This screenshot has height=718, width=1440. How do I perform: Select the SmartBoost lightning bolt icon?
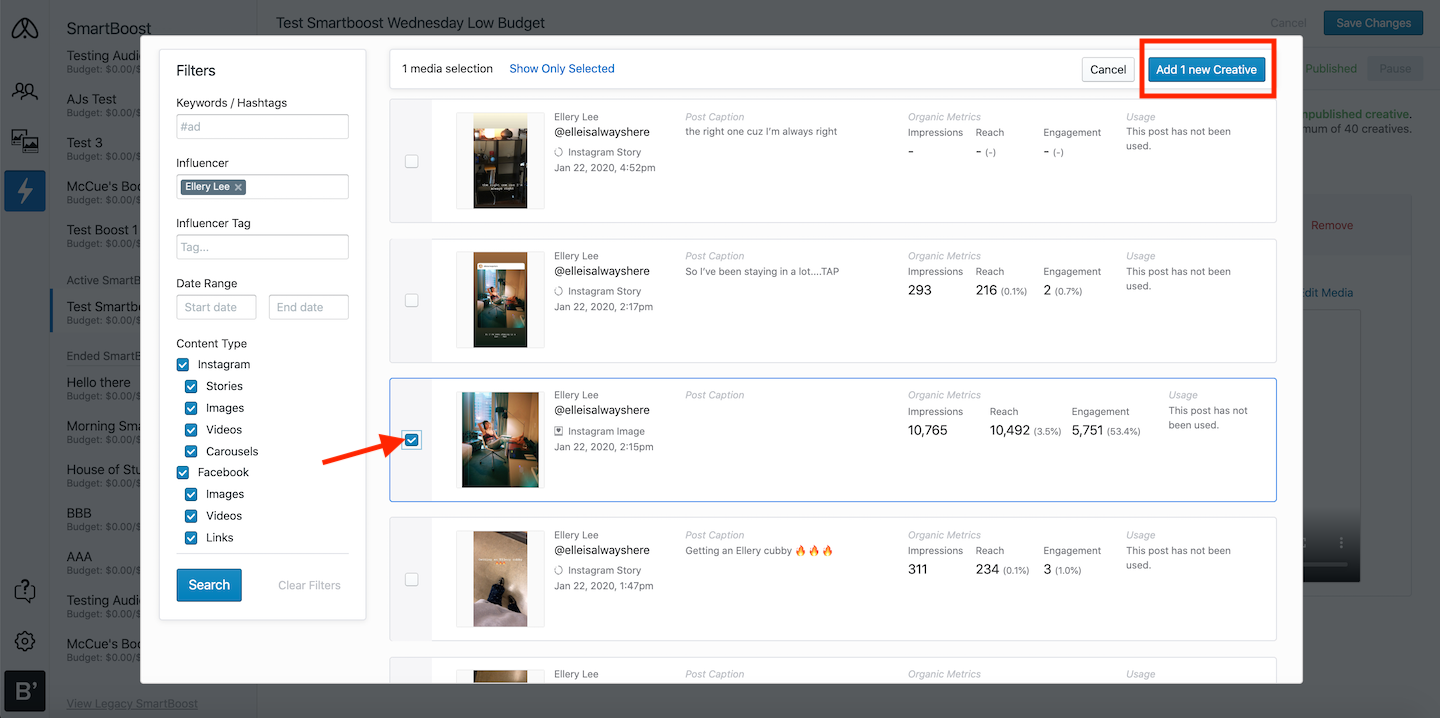point(25,190)
